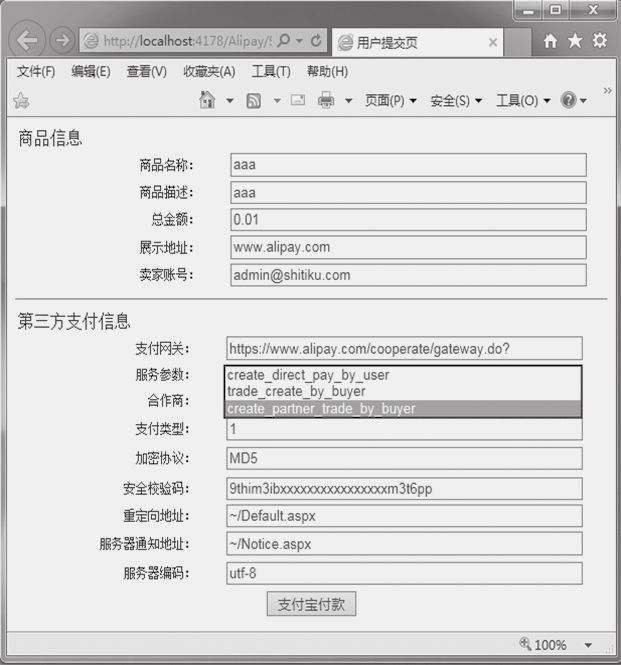
Task: Open browser settings gear icon
Action: [600, 41]
